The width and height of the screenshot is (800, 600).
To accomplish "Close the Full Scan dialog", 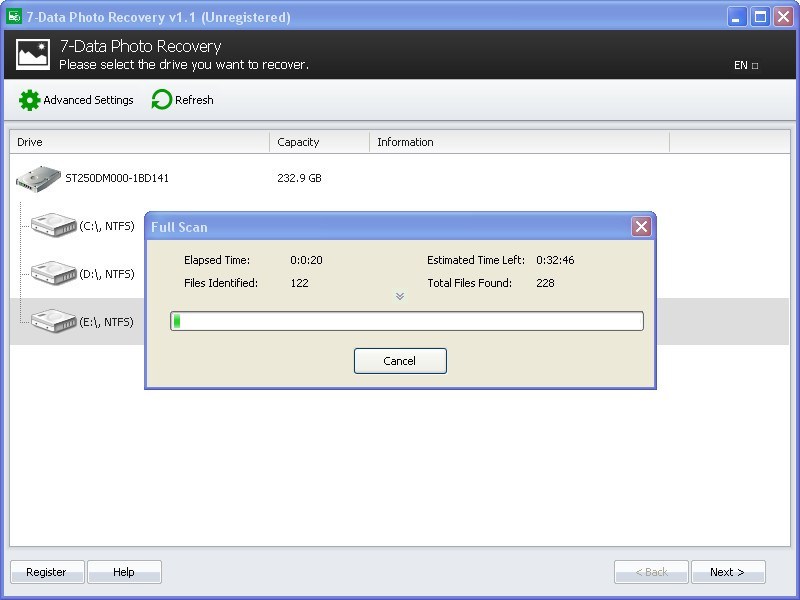I will point(641,227).
